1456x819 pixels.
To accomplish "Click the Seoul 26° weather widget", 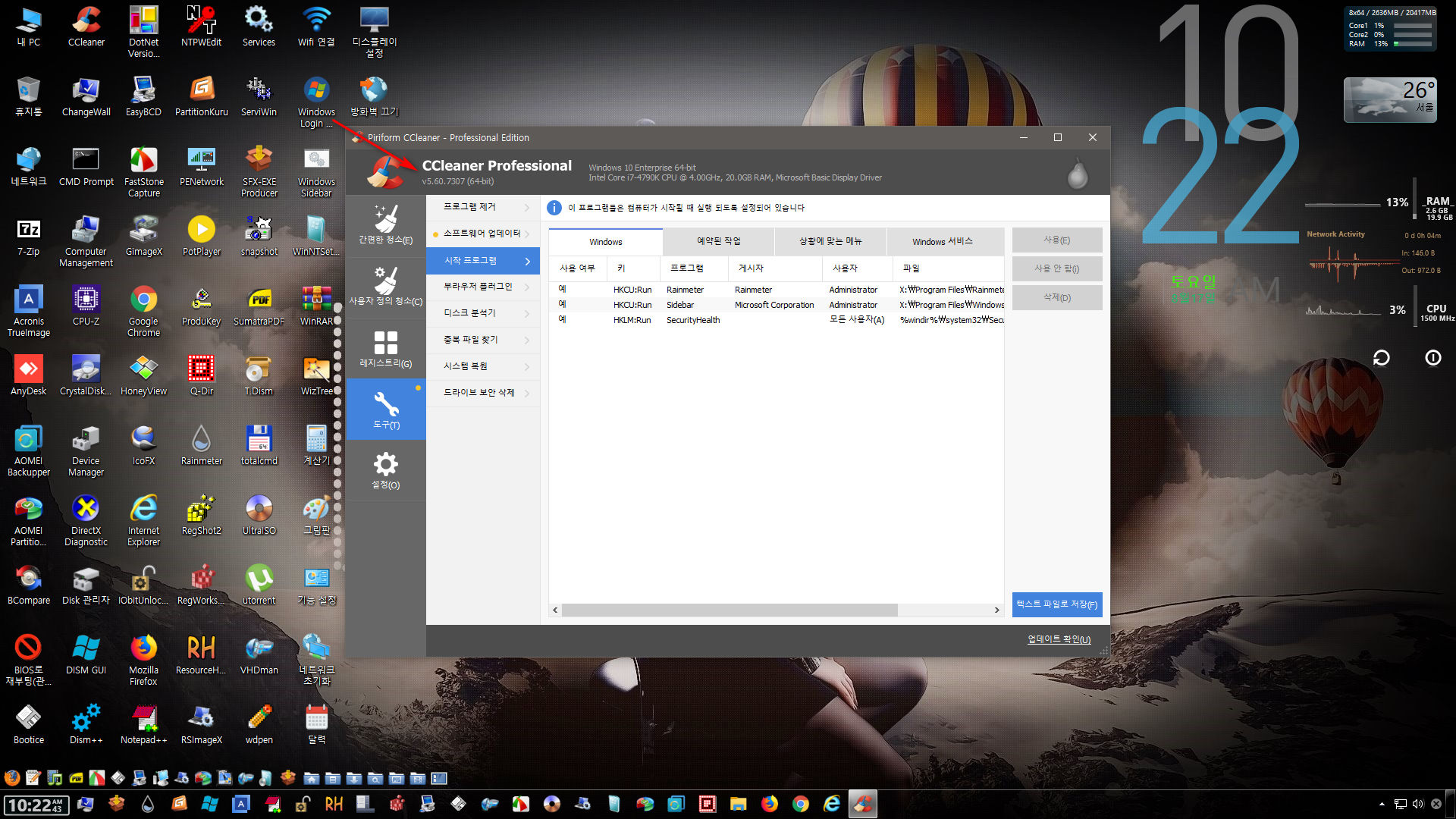I will click(x=1389, y=99).
